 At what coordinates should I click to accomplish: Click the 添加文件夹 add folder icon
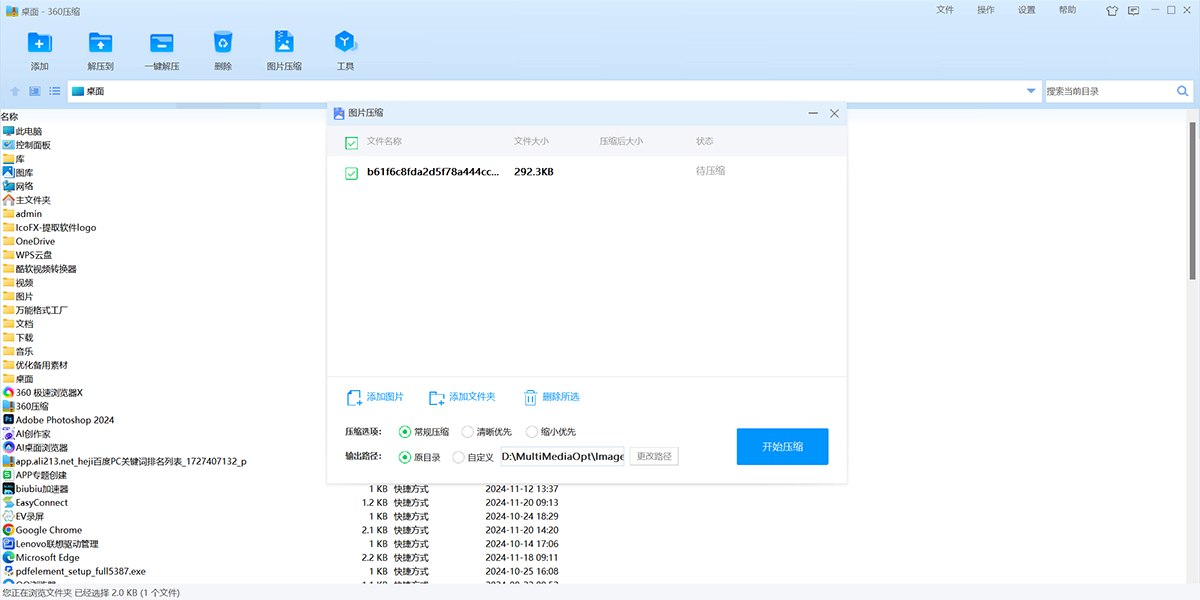point(436,398)
